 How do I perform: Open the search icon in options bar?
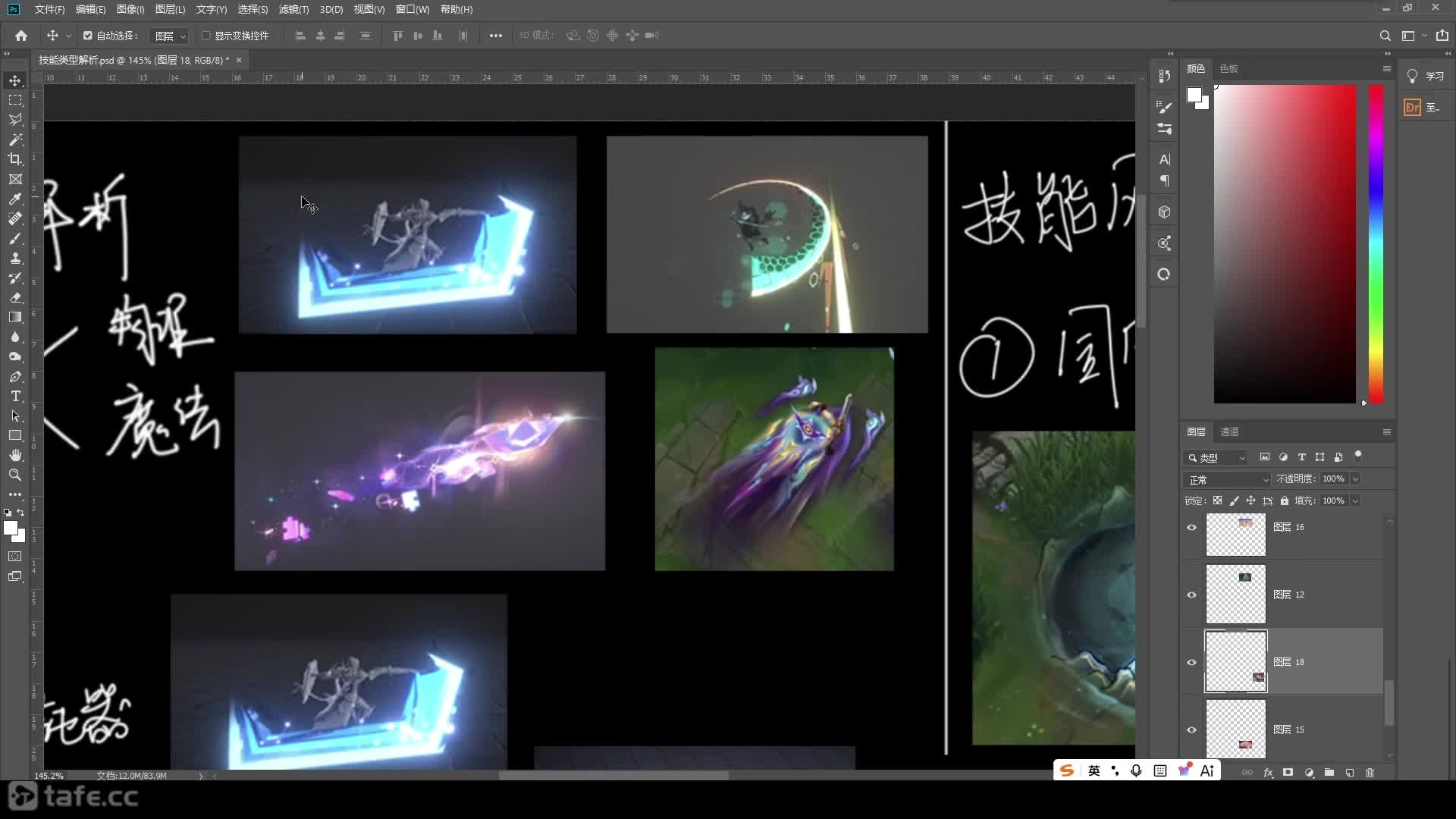[1385, 36]
